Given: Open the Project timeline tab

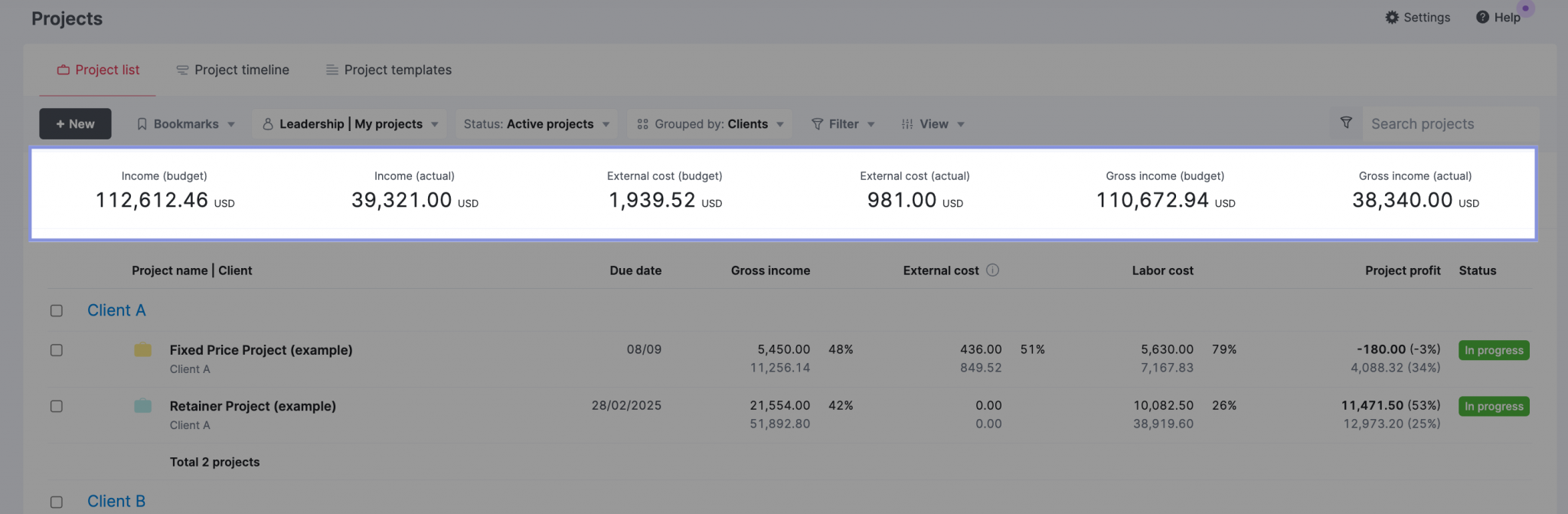Looking at the screenshot, I should (233, 70).
